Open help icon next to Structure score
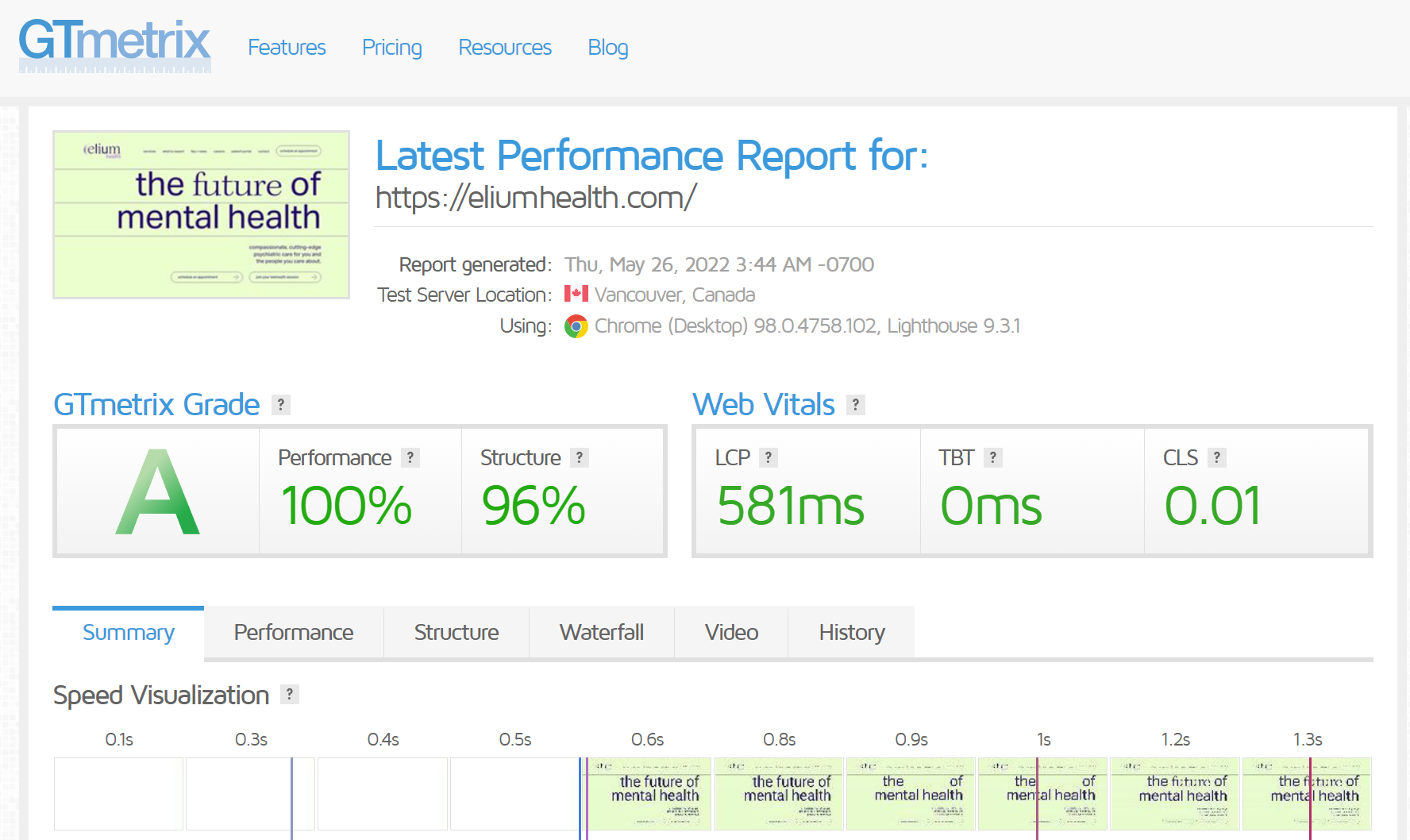This screenshot has height=840, width=1410. tap(580, 457)
